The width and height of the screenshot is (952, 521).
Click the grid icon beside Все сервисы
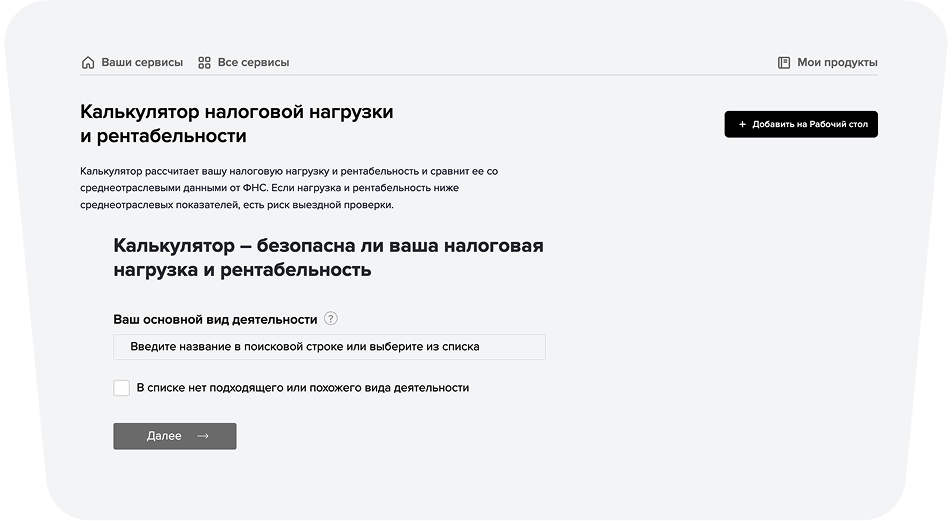click(205, 63)
